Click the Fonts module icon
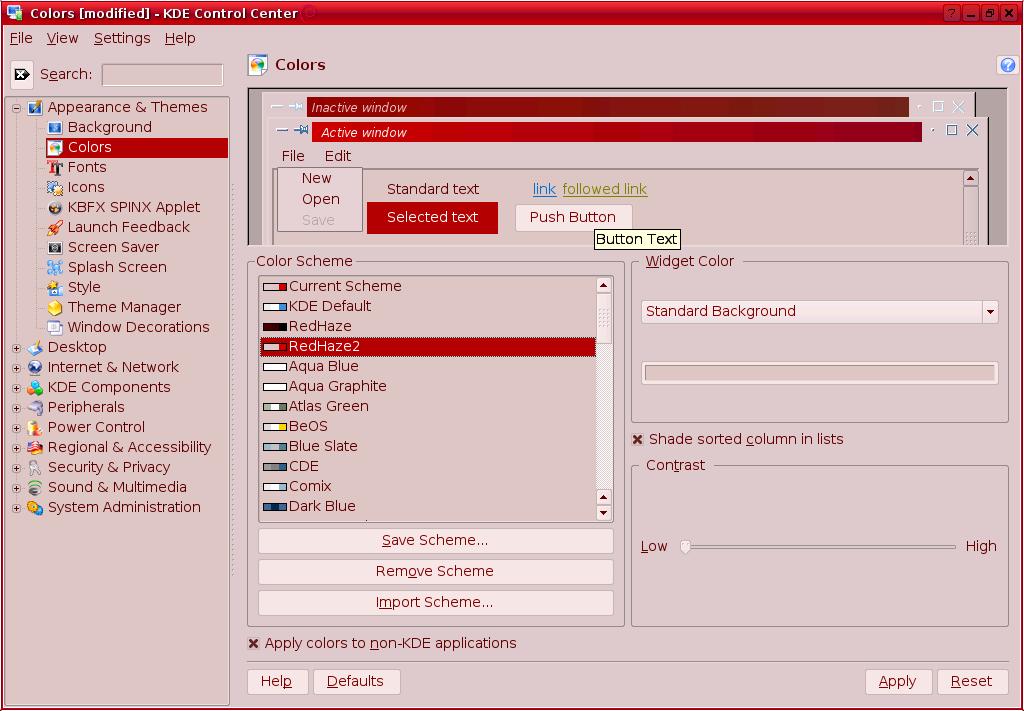This screenshot has height=711, width=1024. pyautogui.click(x=55, y=168)
